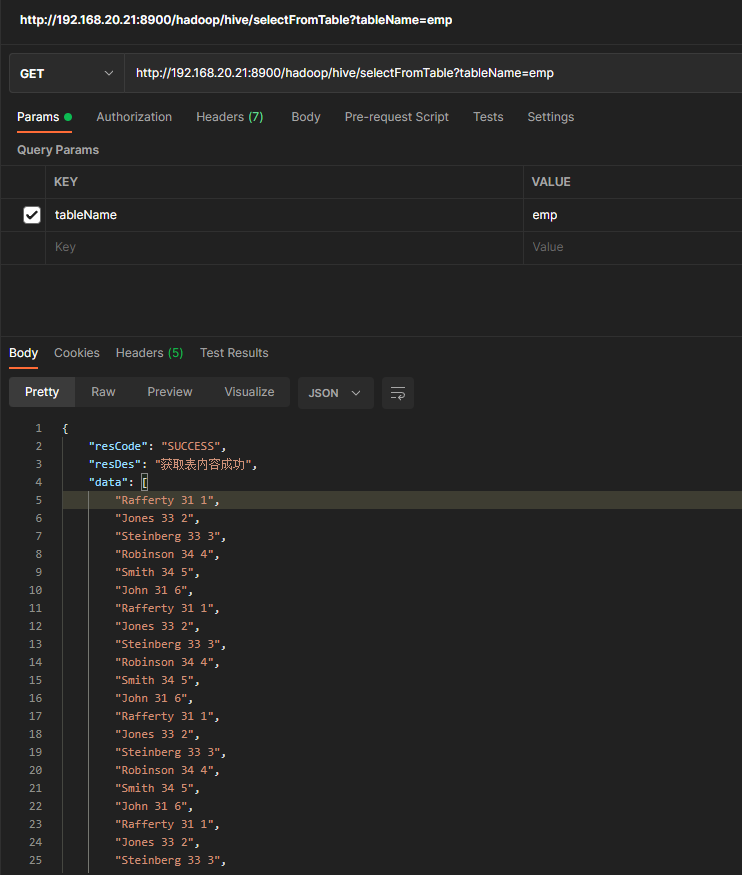Toggle word wrap icon in response toolbar
This screenshot has width=742, height=875.
[398, 393]
